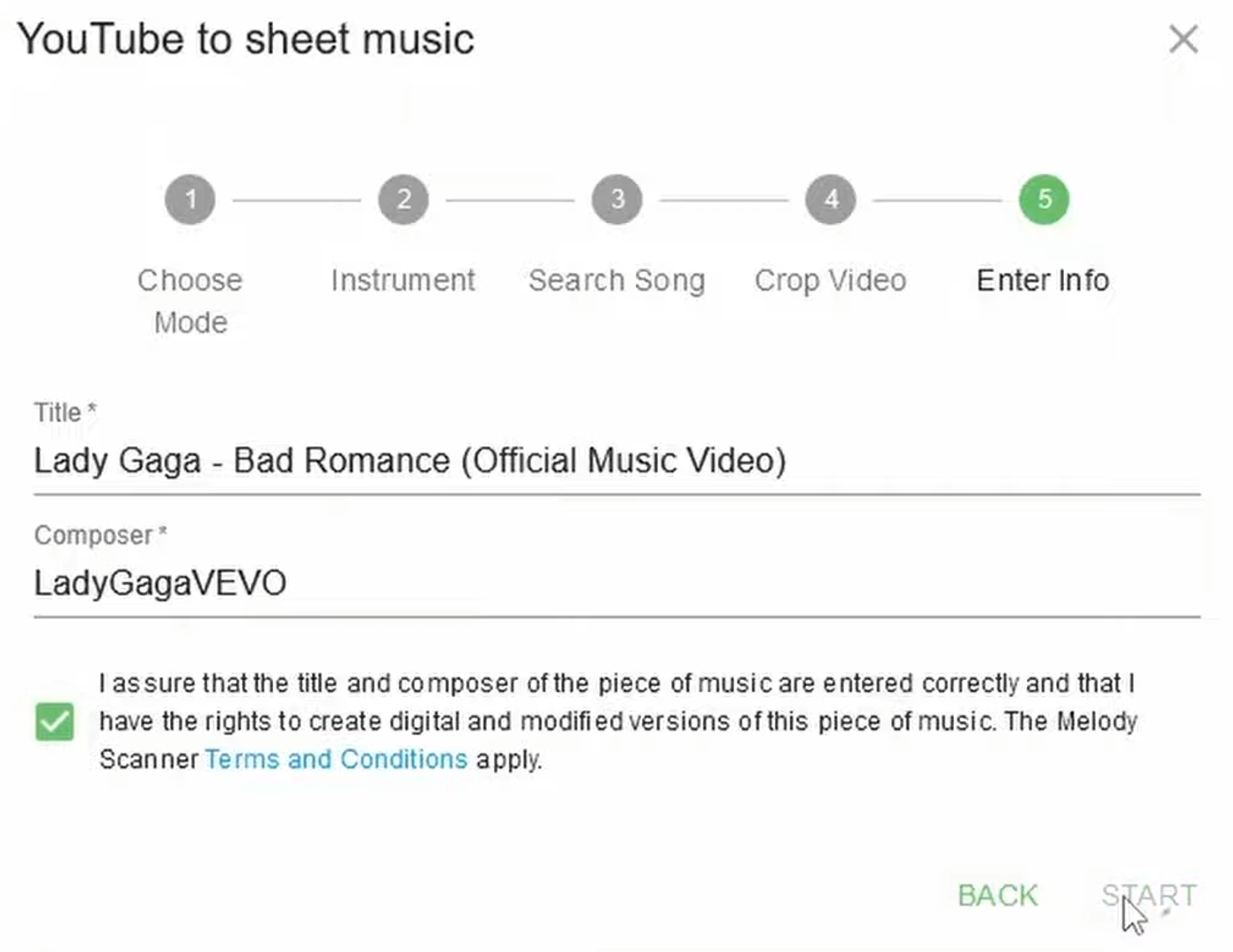This screenshot has height=952, width=1233.
Task: Click the START button
Action: click(1148, 896)
